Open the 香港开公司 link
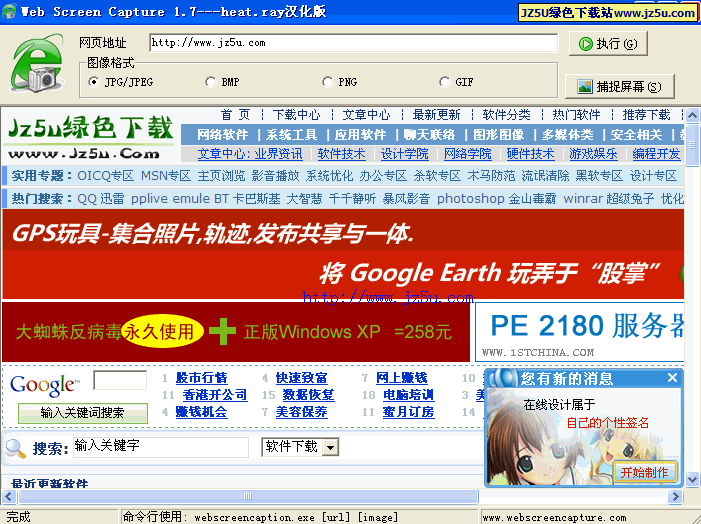This screenshot has height=524, width=701. coord(215,395)
